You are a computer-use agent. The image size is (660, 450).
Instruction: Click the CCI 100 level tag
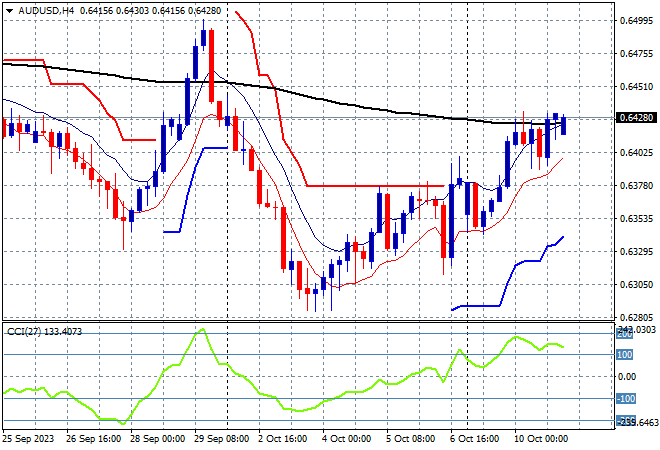[x=624, y=355]
